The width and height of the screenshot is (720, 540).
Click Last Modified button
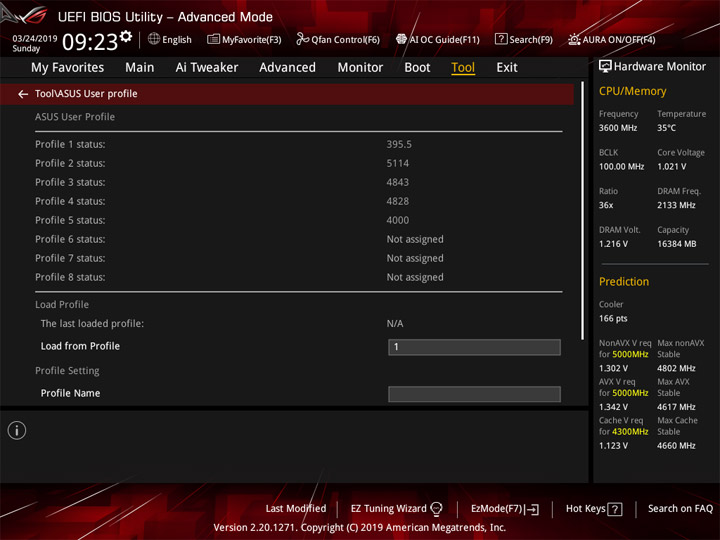[x=296, y=509]
